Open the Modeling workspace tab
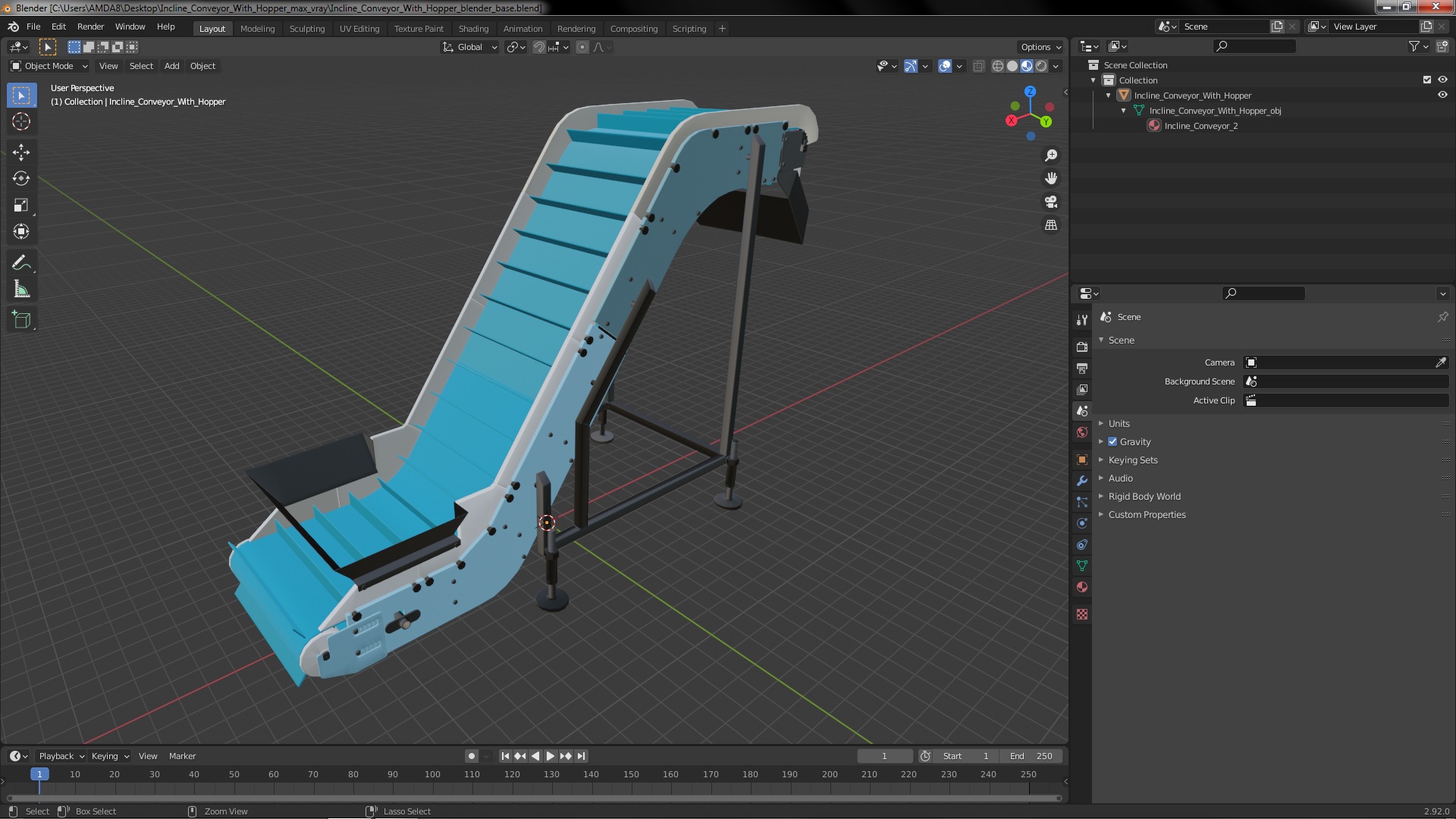The height and width of the screenshot is (819, 1456). click(x=258, y=27)
